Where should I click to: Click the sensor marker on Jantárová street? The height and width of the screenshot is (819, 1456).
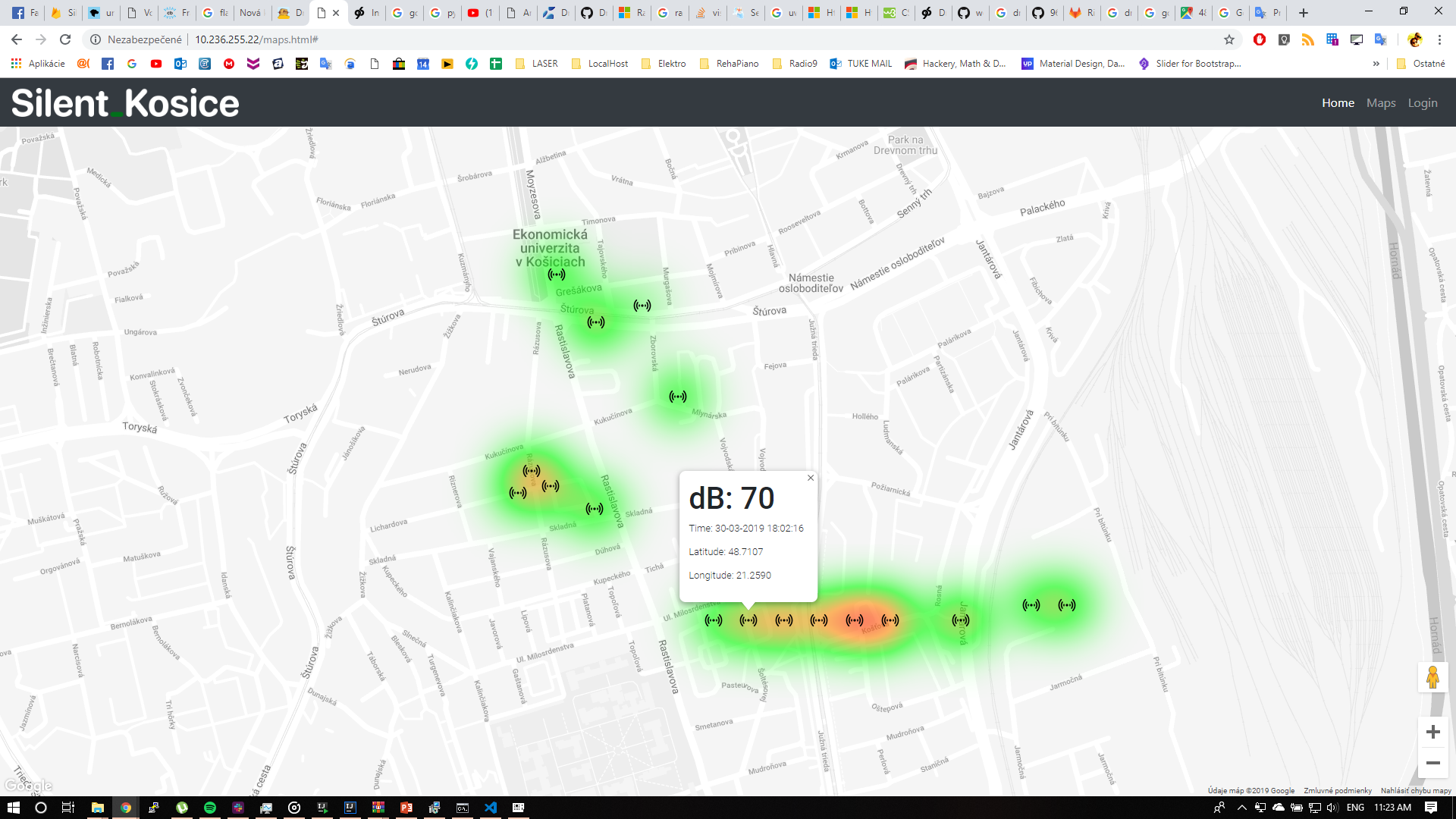tap(961, 620)
